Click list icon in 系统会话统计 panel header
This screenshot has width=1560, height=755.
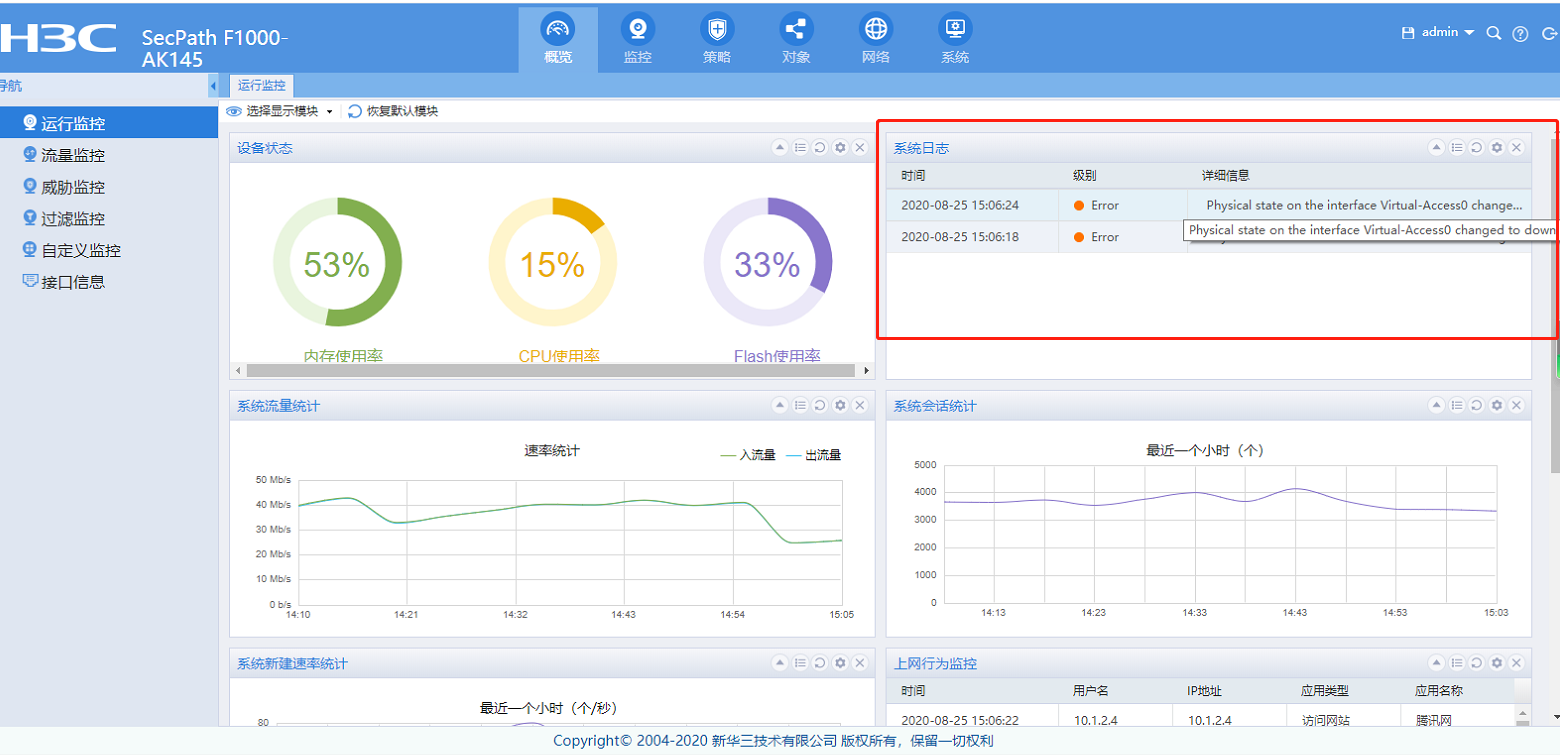[1457, 405]
